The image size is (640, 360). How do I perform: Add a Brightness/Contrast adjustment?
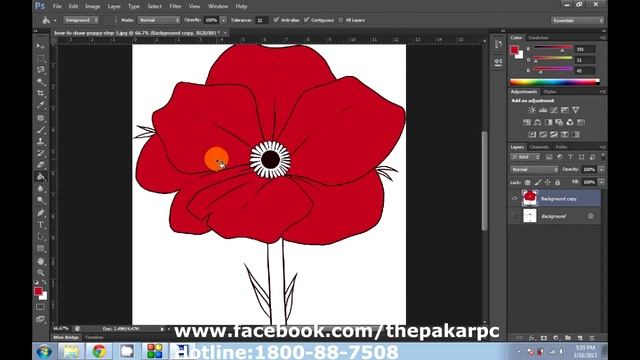pyautogui.click(x=532, y=110)
